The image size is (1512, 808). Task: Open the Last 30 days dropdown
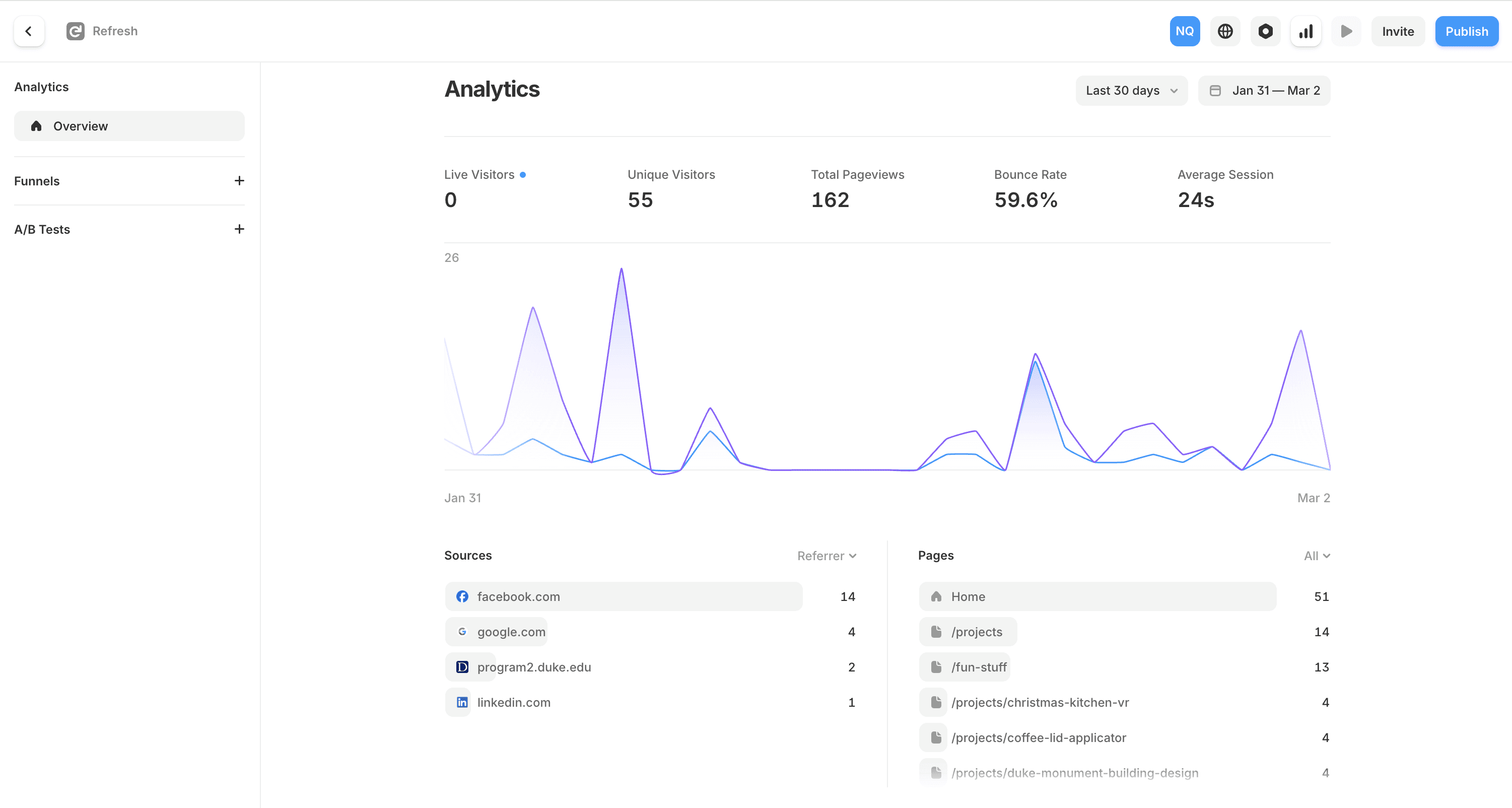(x=1131, y=91)
